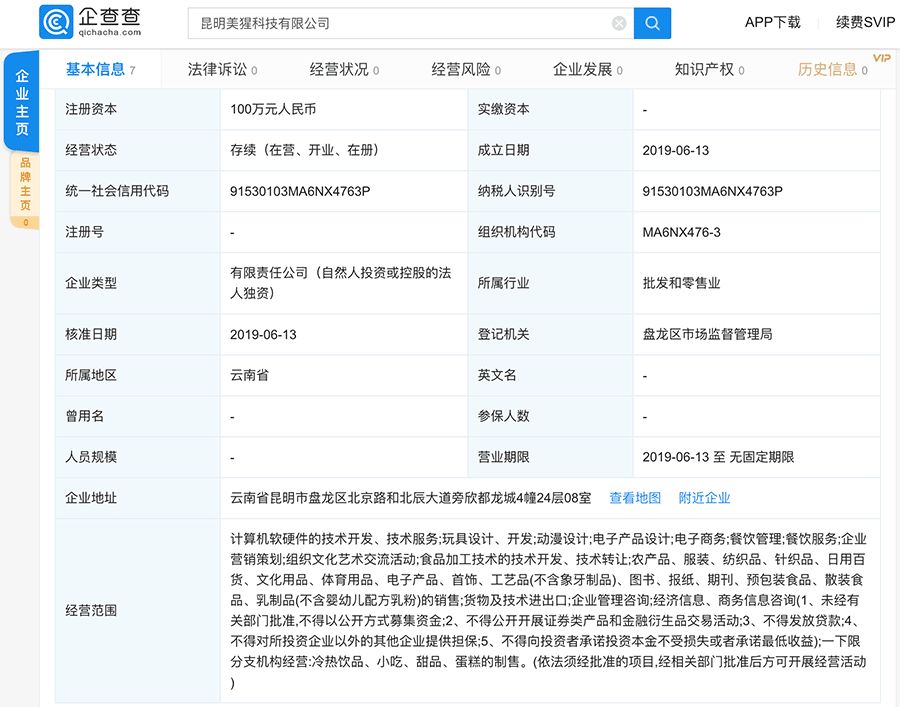Screen dimensions: 900x707
Task: Click the registrar 盘龙区市场监督管理局
Action: point(707,334)
